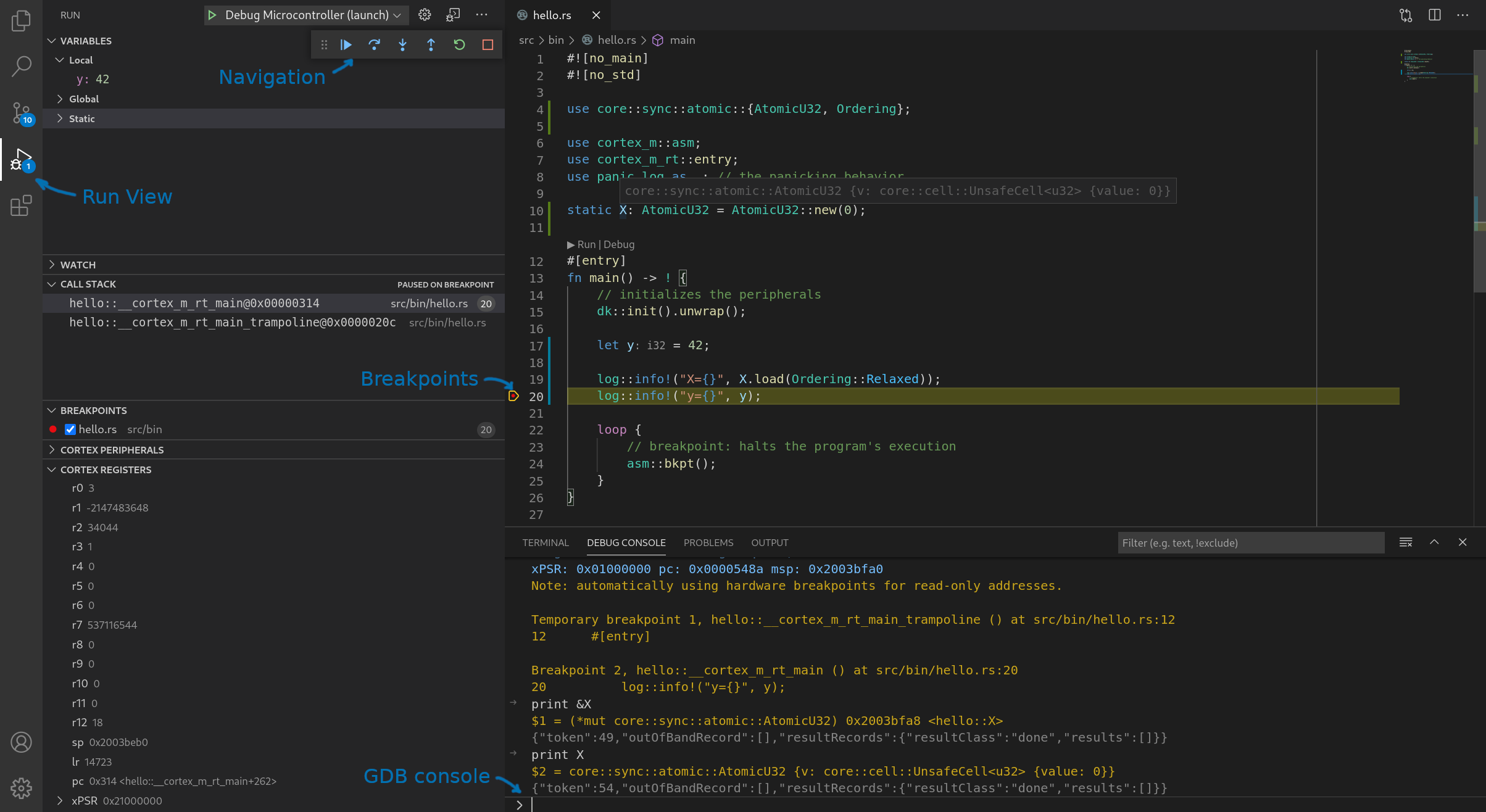Open the debug configuration dropdown
The height and width of the screenshot is (812, 1486).
(x=306, y=15)
